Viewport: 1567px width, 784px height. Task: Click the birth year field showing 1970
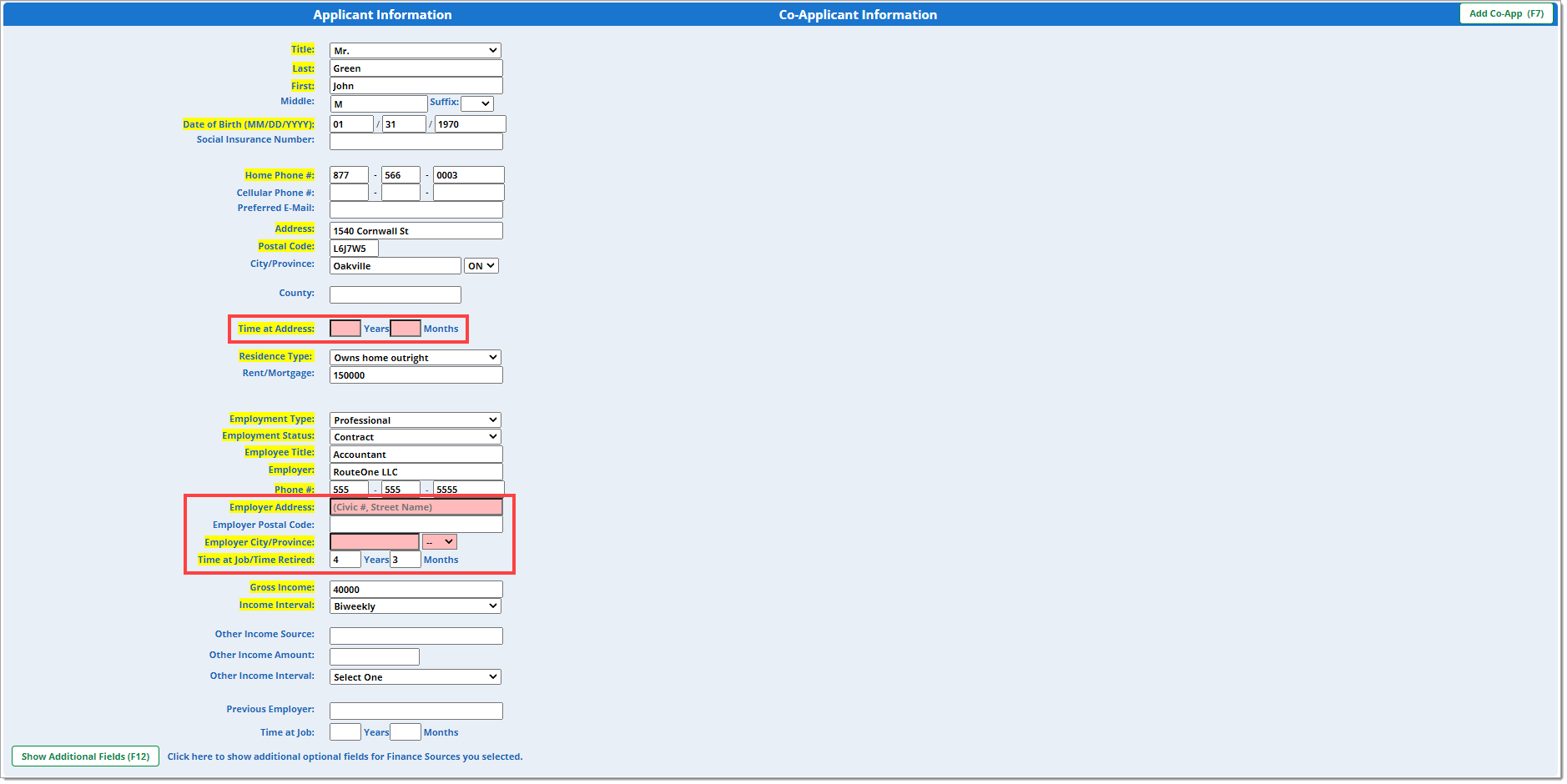click(470, 124)
